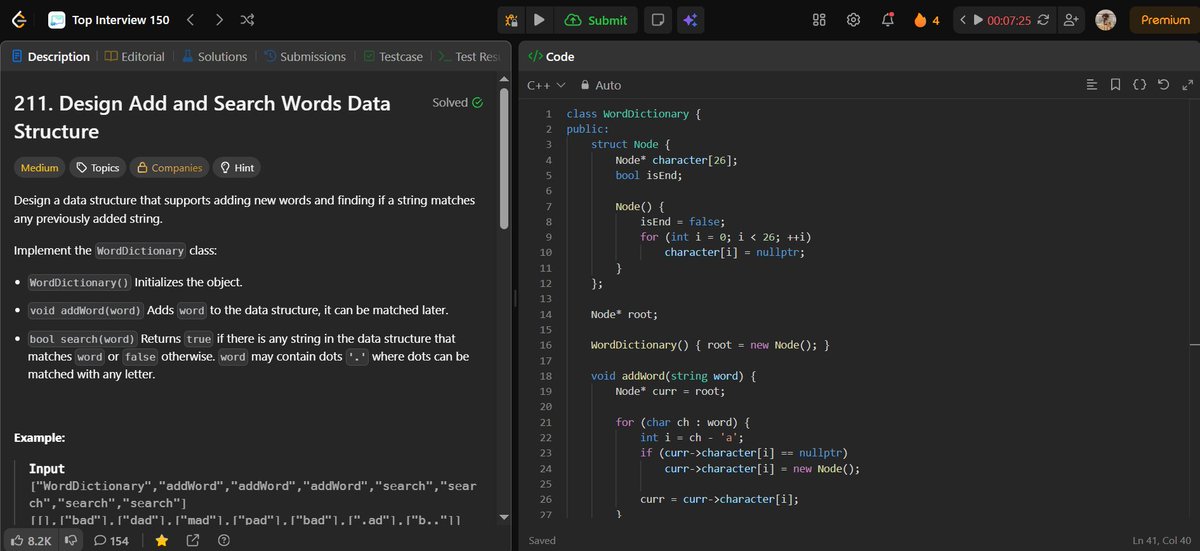Open the AI sparkle assistant
This screenshot has height=551, width=1200.
coord(688,20)
